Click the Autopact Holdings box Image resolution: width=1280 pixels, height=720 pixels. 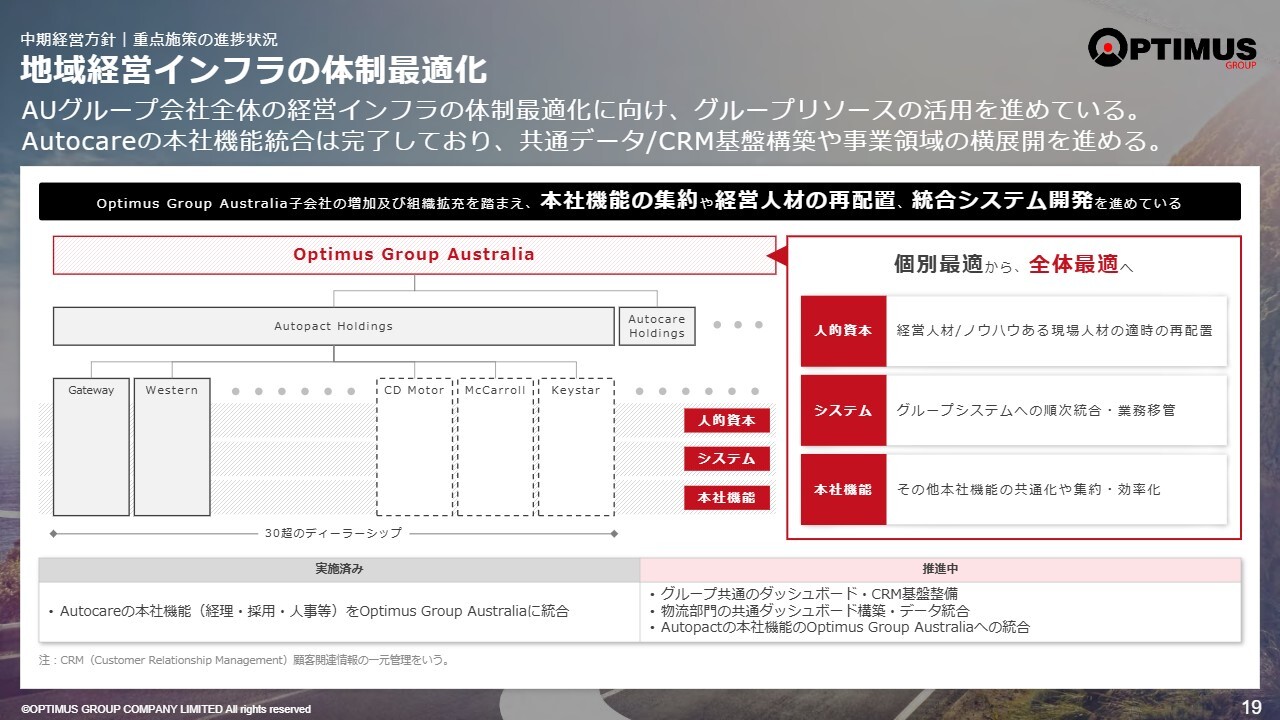[x=333, y=326]
